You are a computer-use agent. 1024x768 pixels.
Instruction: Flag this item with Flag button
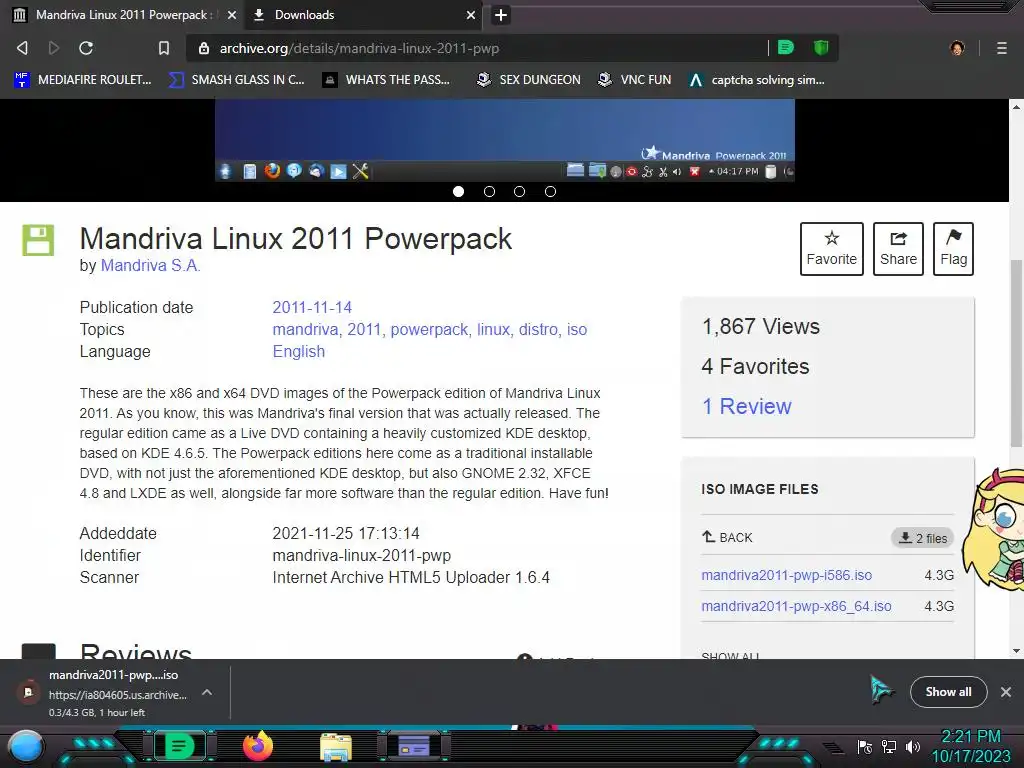click(953, 249)
